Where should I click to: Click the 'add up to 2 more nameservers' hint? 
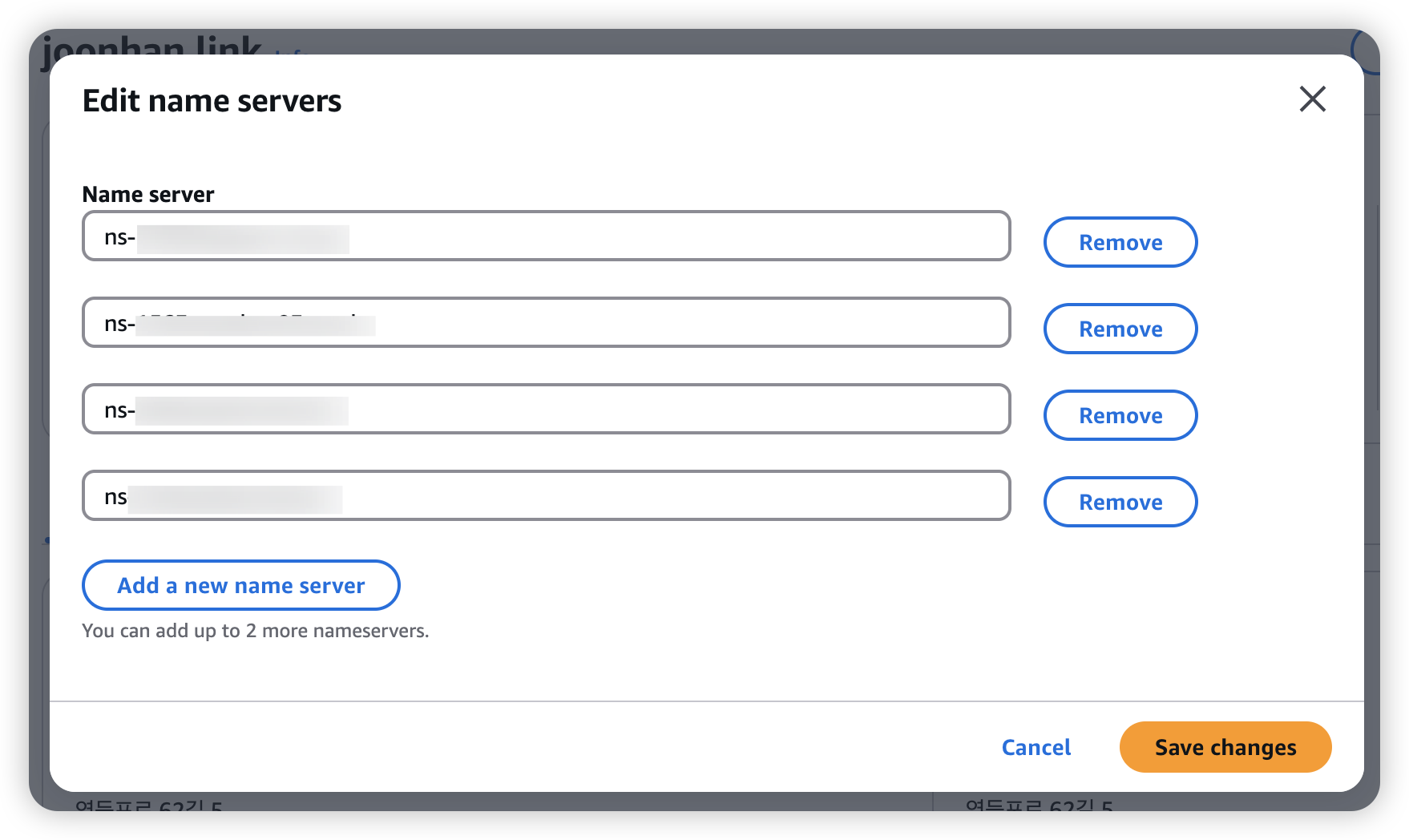pos(255,631)
